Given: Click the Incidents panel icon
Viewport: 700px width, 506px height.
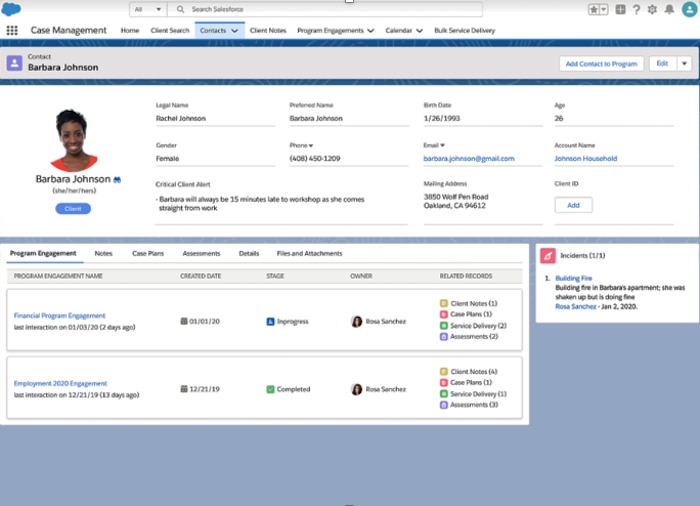Looking at the screenshot, I should [x=547, y=256].
